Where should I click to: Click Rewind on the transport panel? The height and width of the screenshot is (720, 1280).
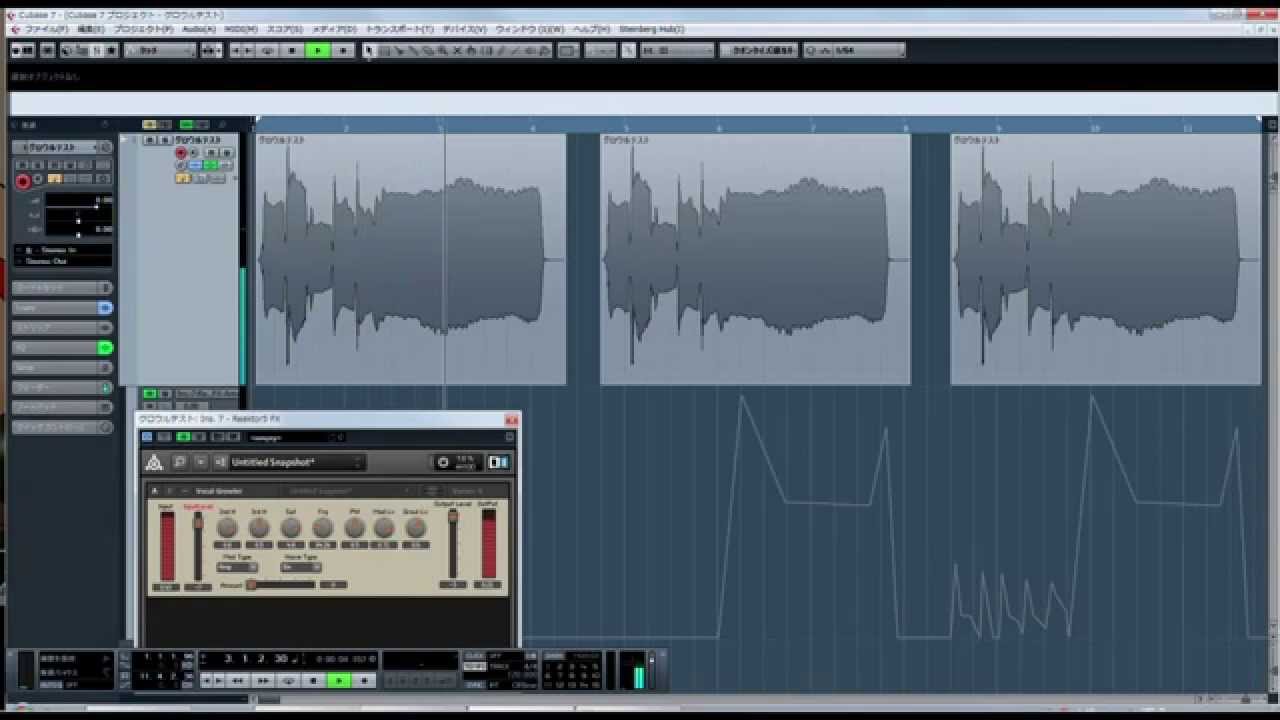tap(239, 680)
